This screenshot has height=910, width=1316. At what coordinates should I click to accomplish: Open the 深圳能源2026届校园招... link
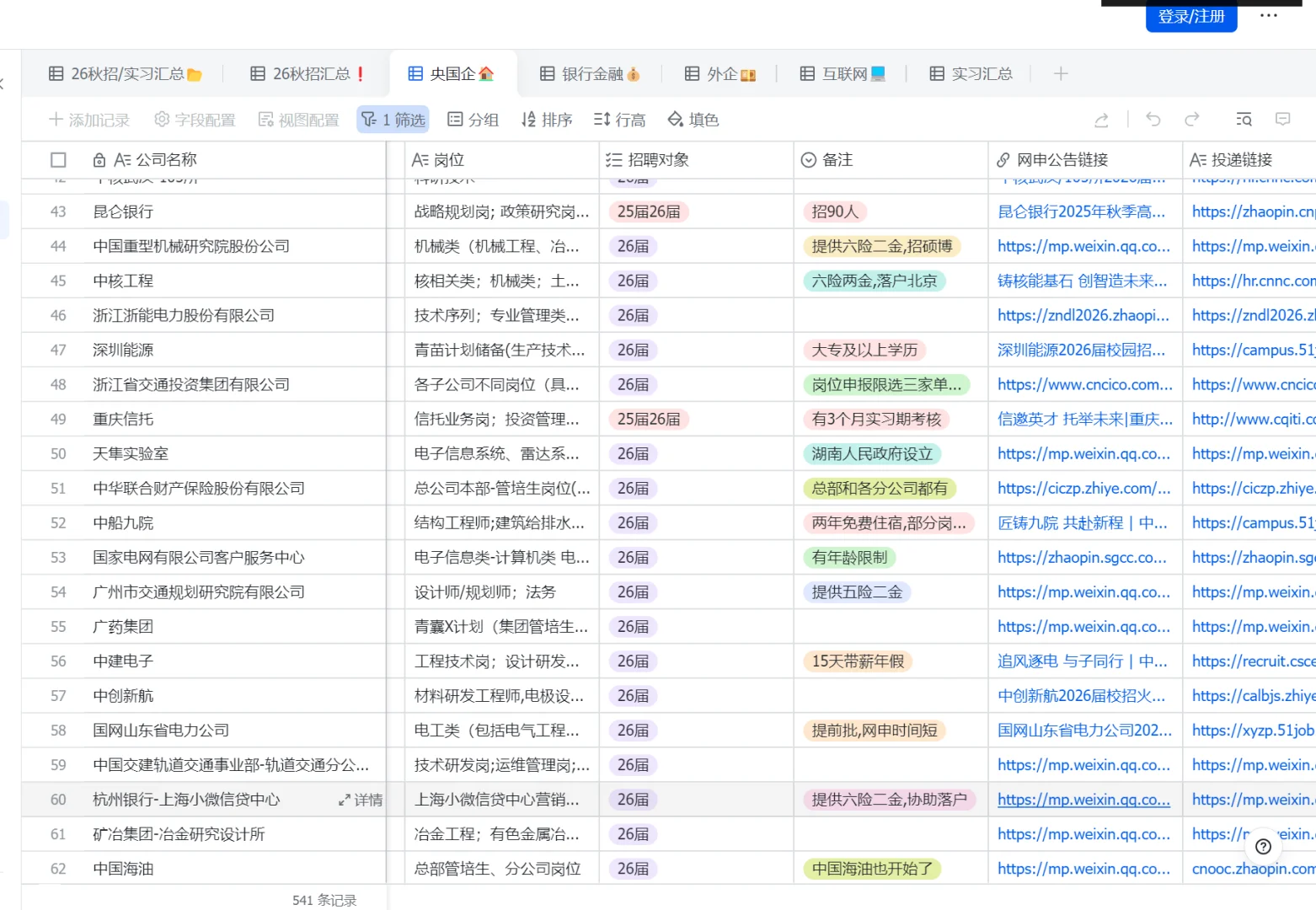pyautogui.click(x=1082, y=350)
